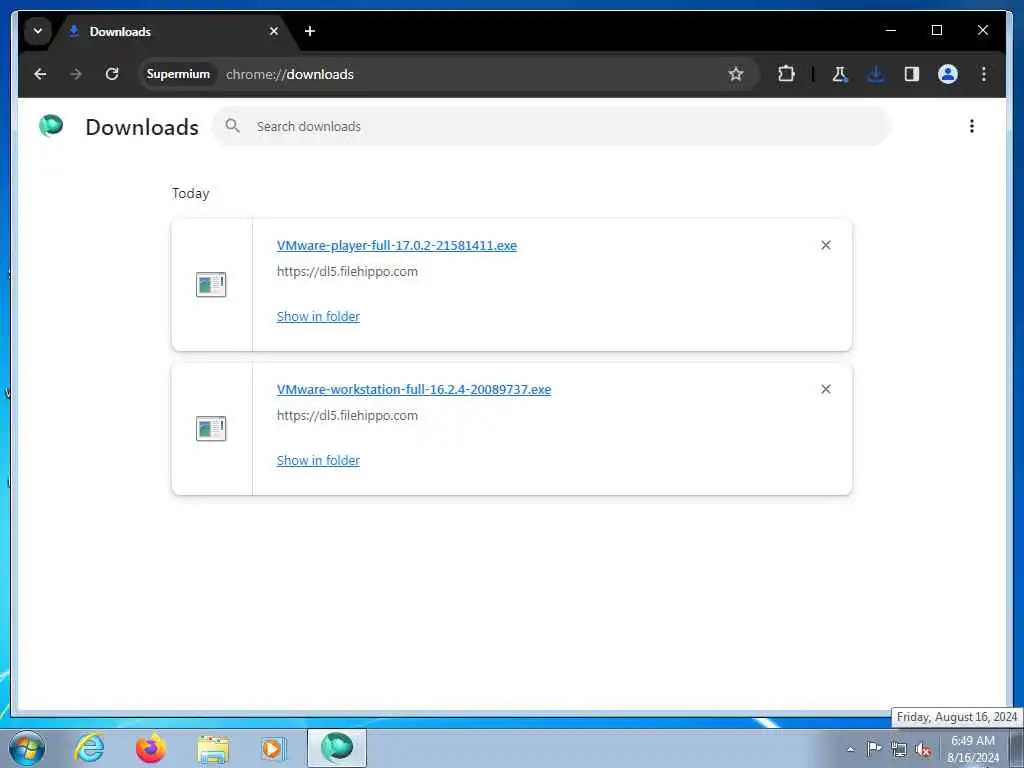Minimize the Supermium window
This screenshot has width=1024, height=768.
(x=891, y=30)
